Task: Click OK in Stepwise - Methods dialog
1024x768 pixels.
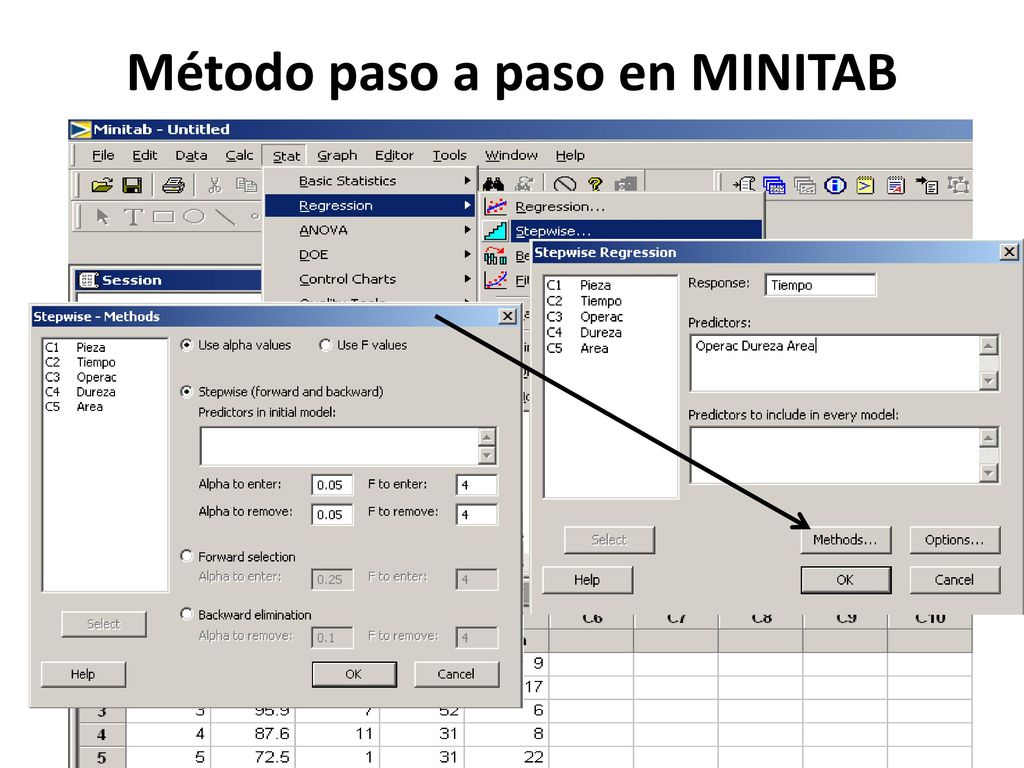Action: tap(353, 674)
